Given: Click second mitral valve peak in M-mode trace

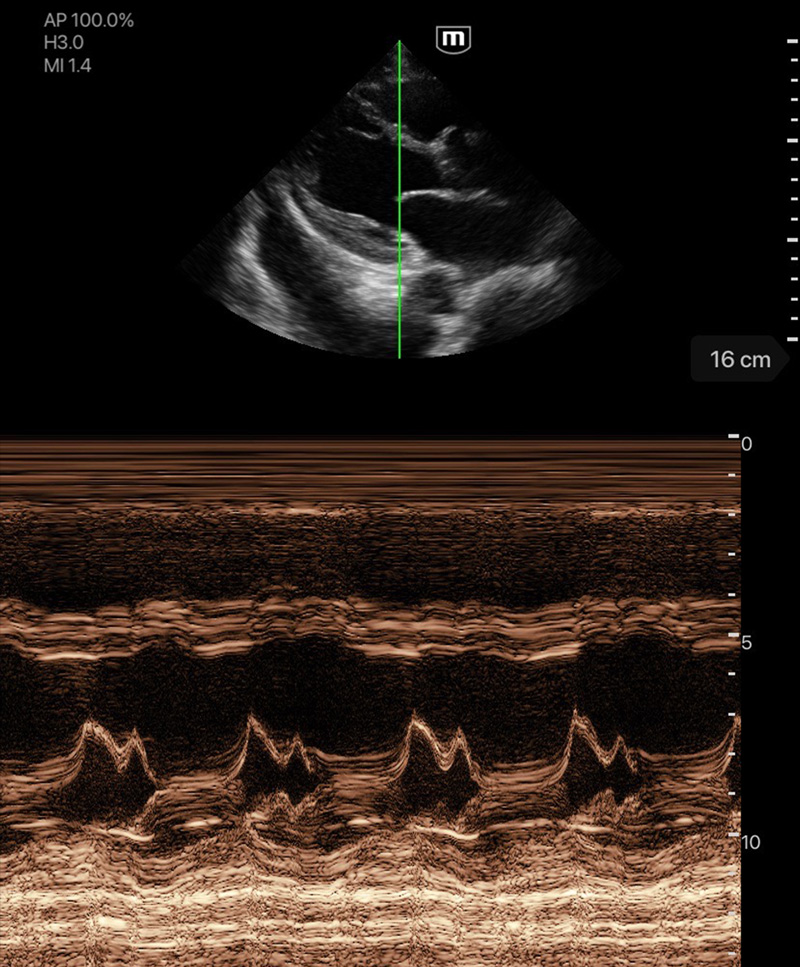Looking at the screenshot, I should 253,720.
